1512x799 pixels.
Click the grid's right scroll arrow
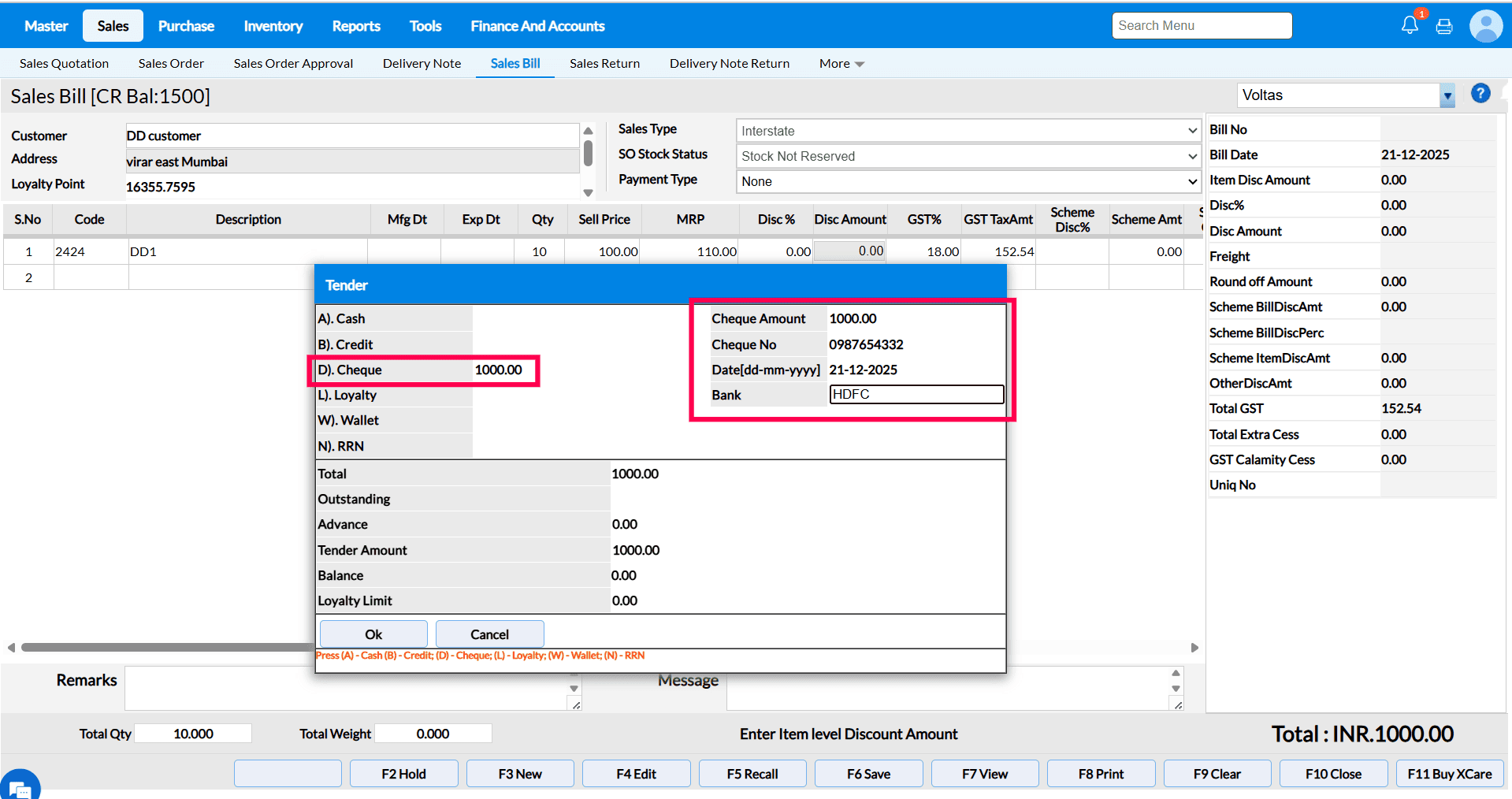1194,648
